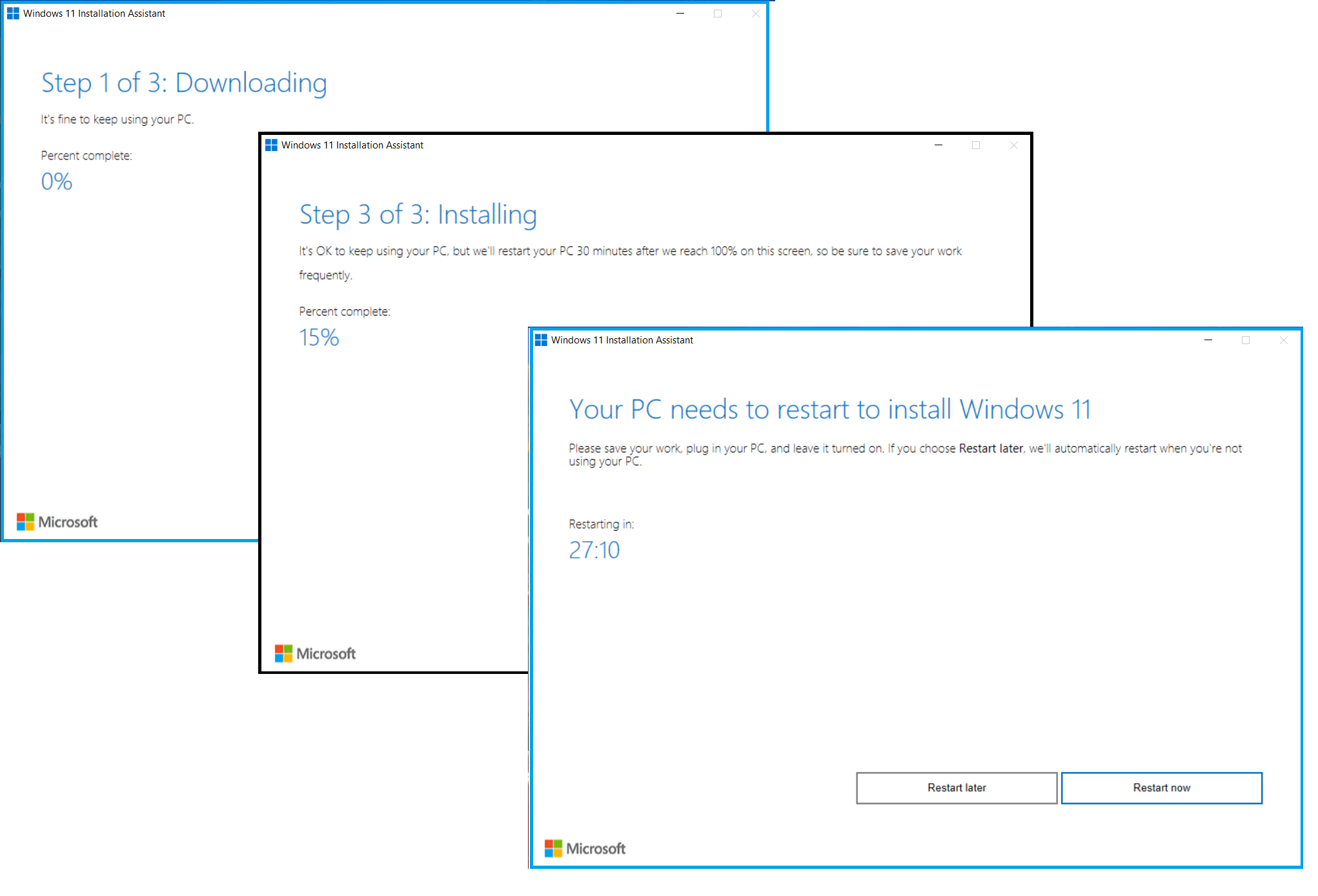Click the maximize box in restart window
This screenshot has height=896, width=1318.
tap(1246, 340)
